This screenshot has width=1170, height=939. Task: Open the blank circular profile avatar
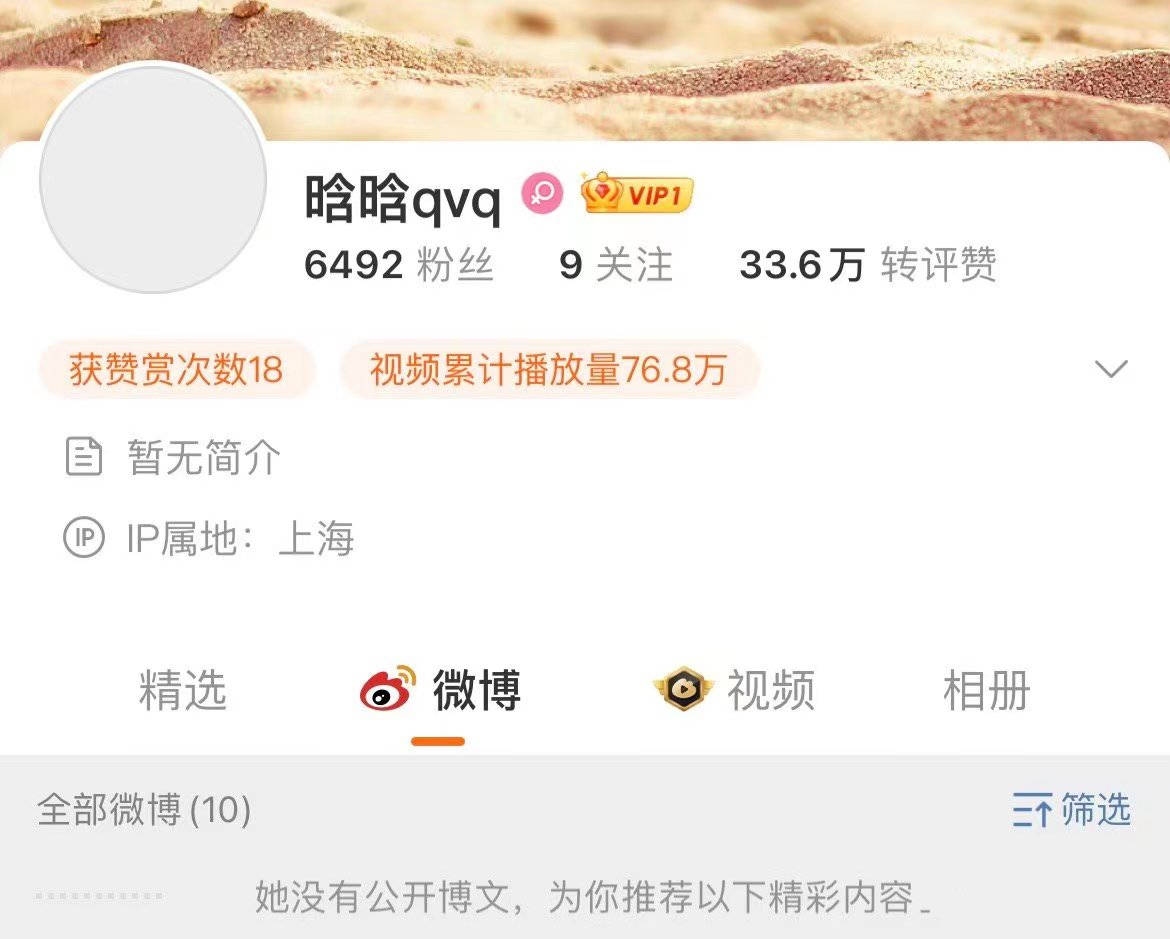pyautogui.click(x=153, y=178)
